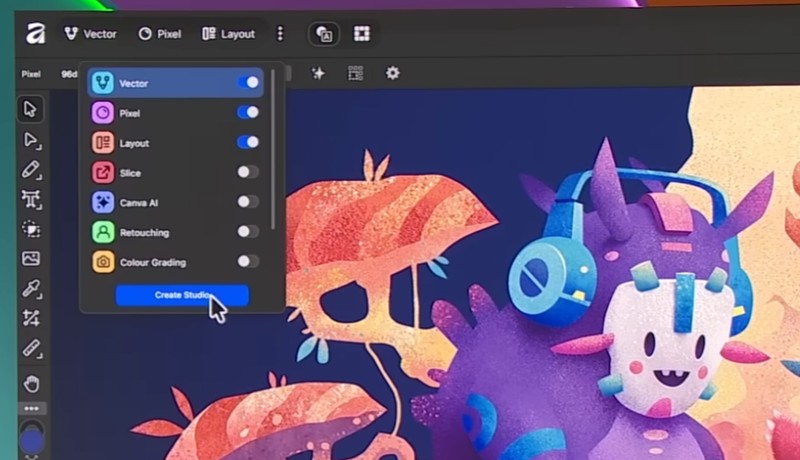Image resolution: width=800 pixels, height=460 pixels.
Task: Select the Artistic Text tool
Action: click(x=31, y=199)
